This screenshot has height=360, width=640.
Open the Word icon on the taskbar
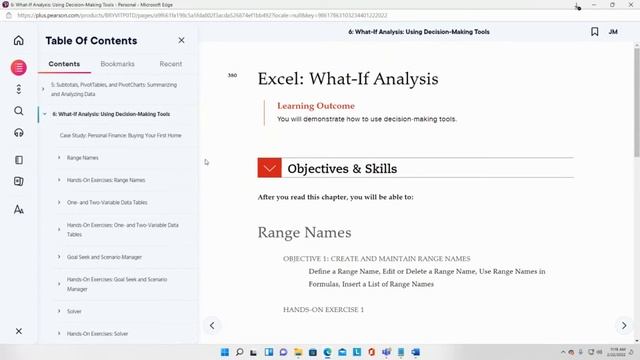[x=416, y=352]
